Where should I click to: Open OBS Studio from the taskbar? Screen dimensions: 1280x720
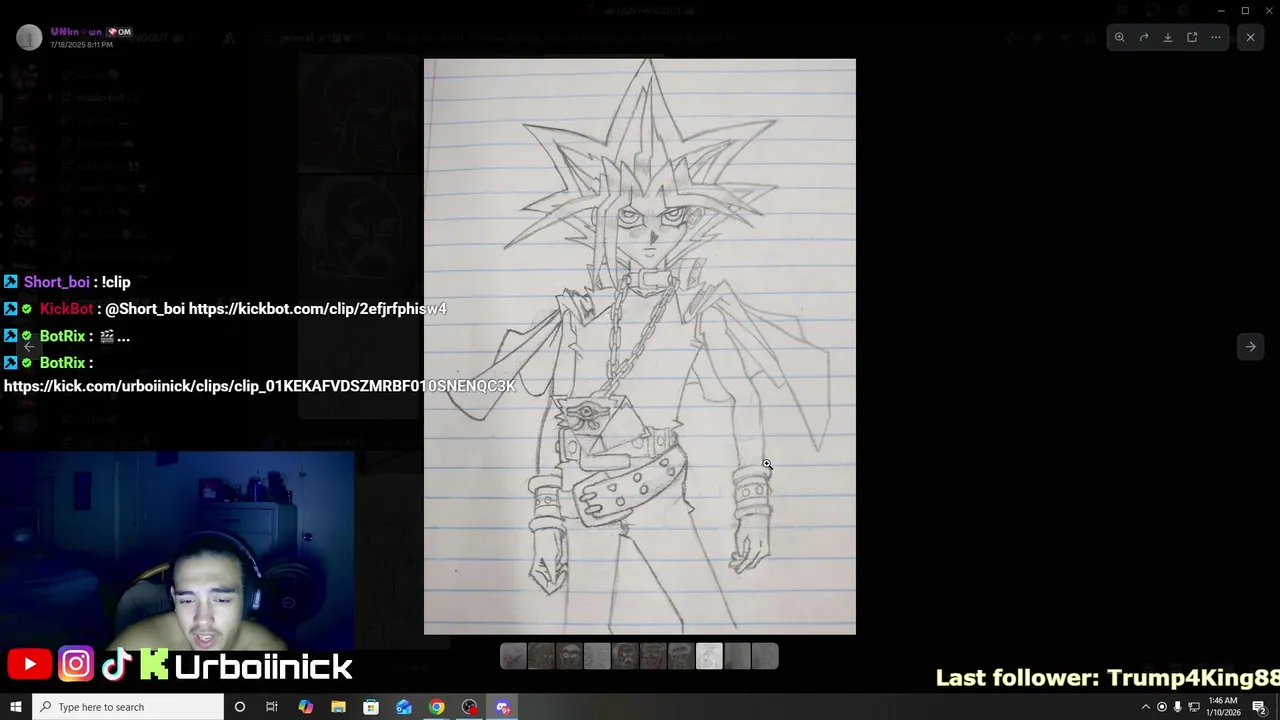[470, 707]
